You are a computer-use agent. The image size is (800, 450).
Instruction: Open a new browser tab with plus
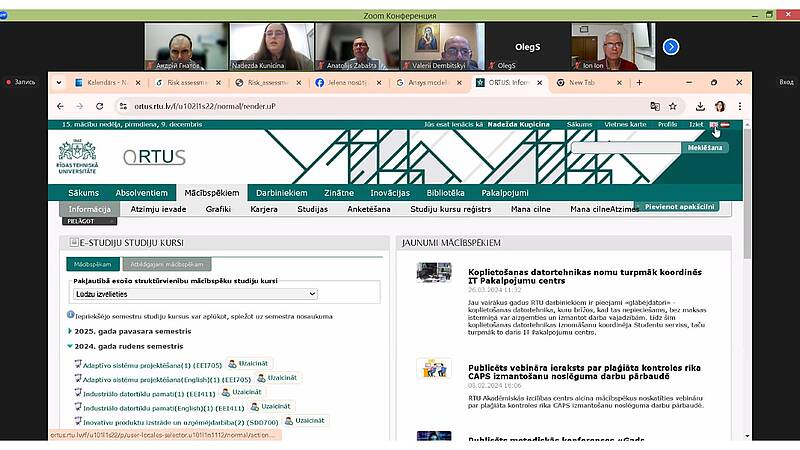(639, 83)
